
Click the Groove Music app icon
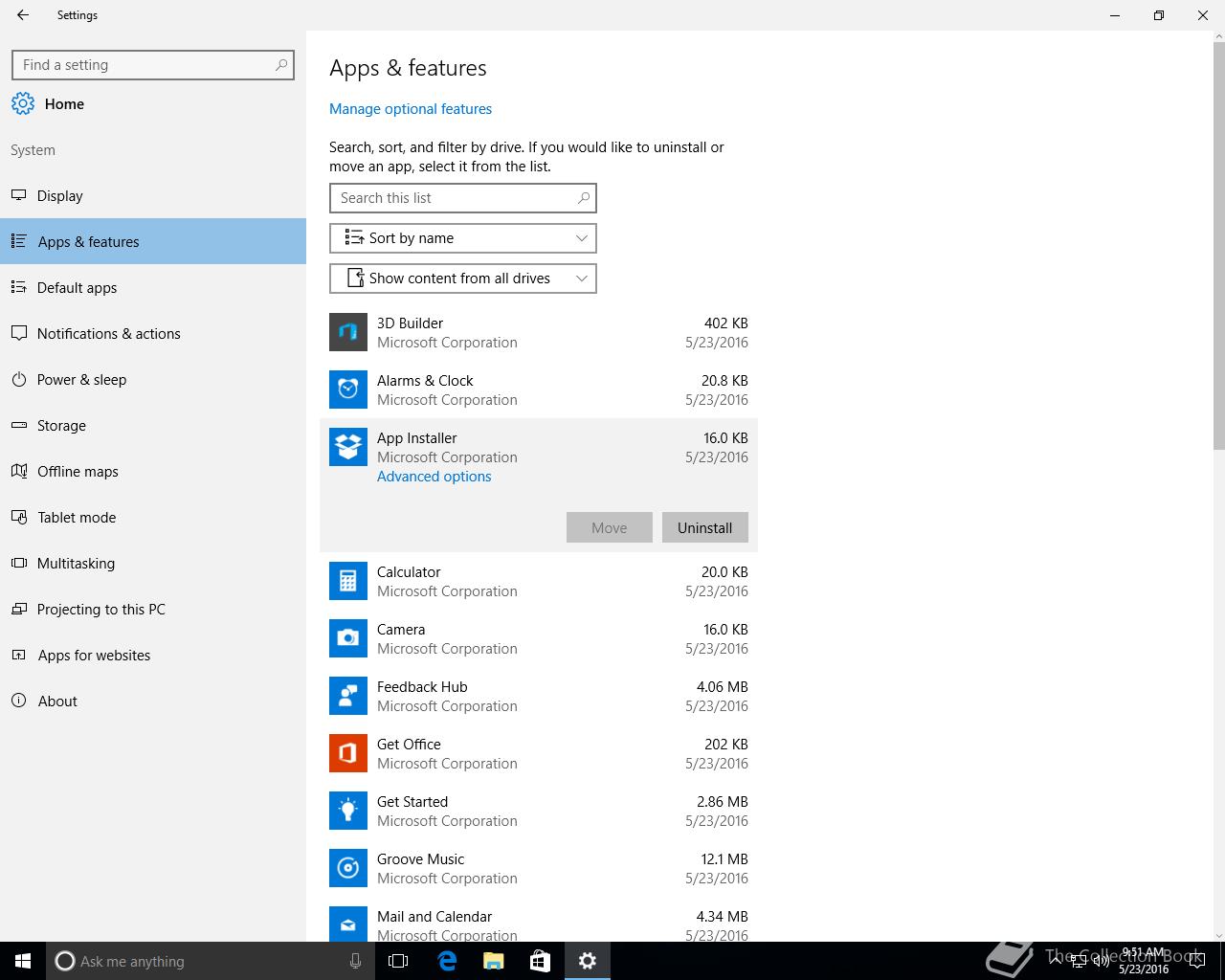pyautogui.click(x=348, y=868)
